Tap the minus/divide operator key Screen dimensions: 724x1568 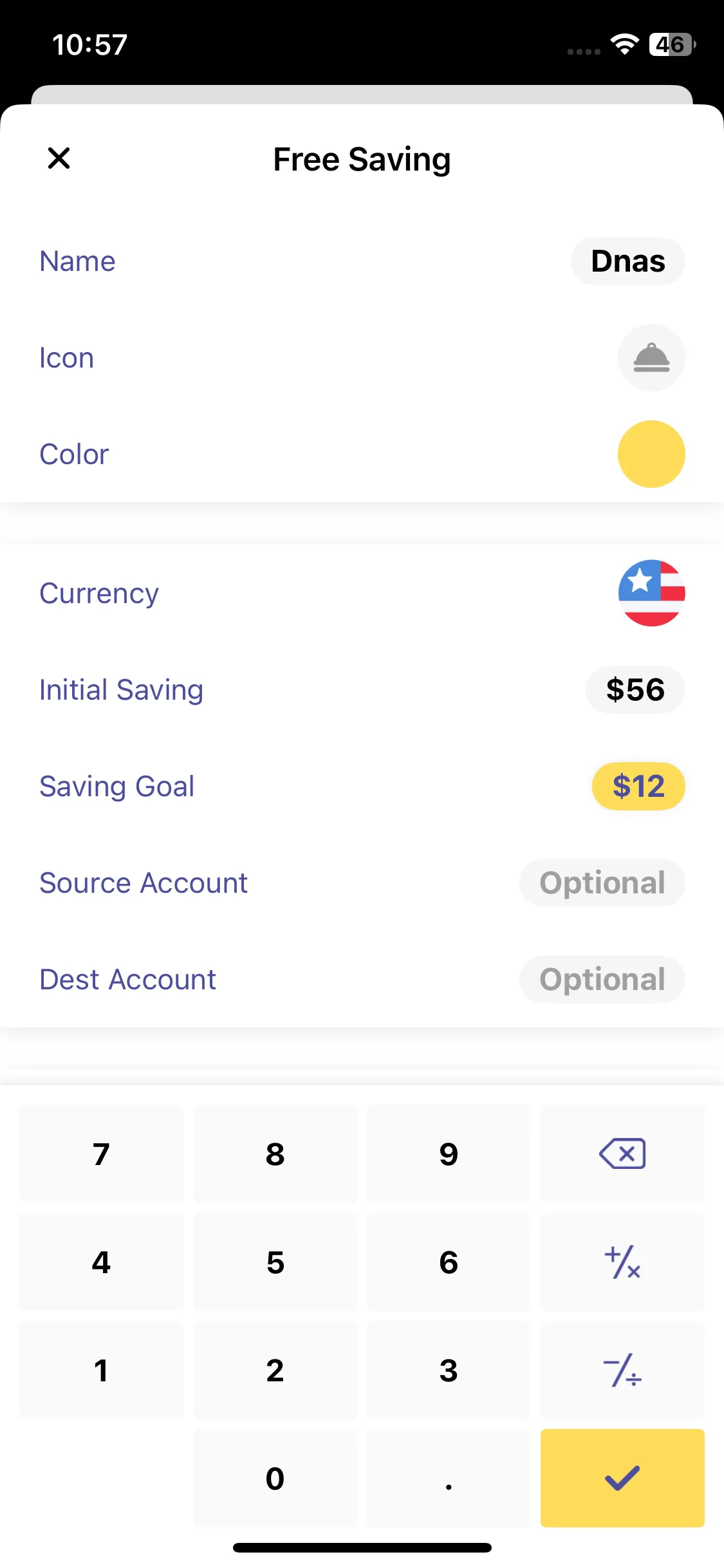[x=622, y=1370]
